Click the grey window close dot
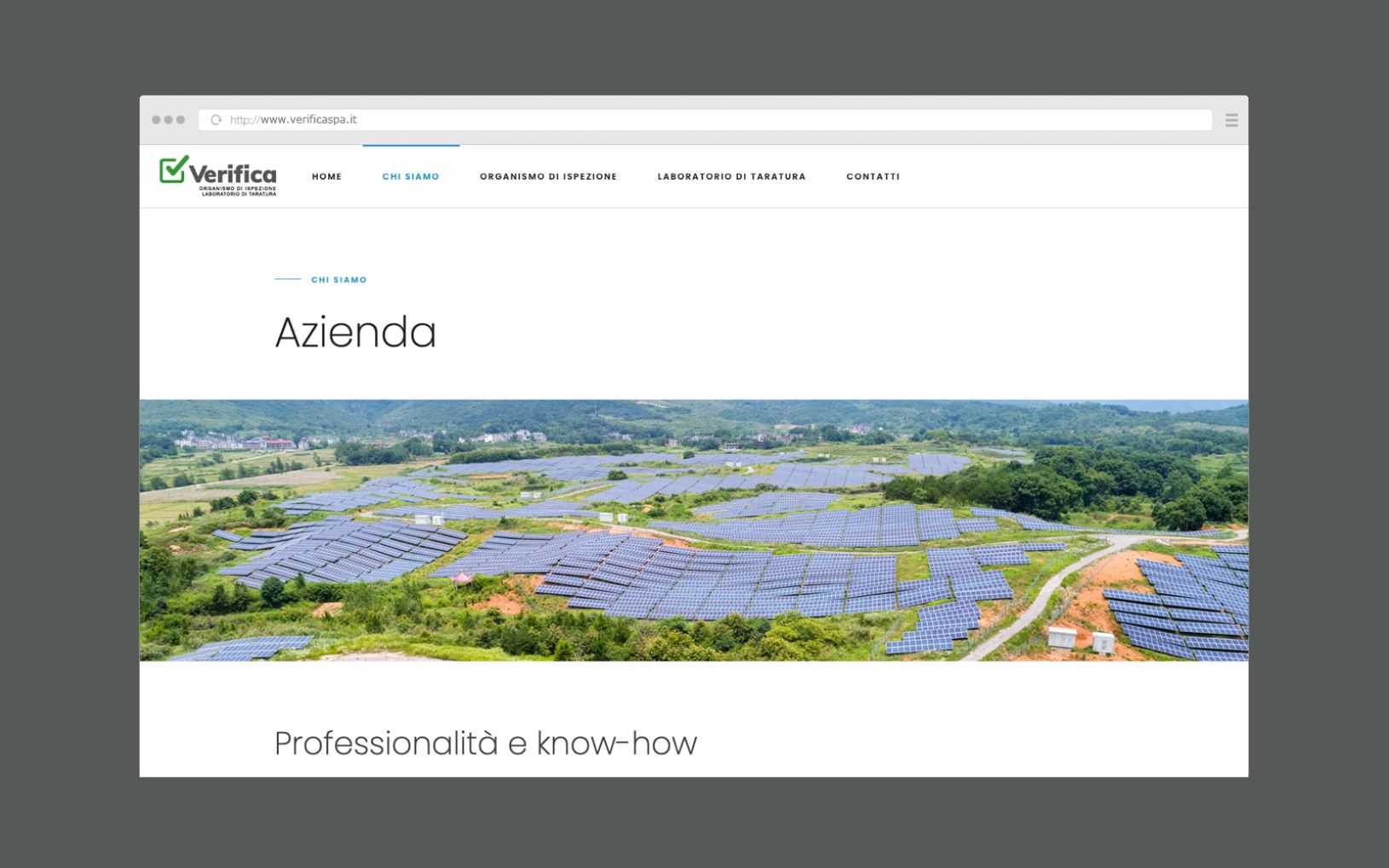Image resolution: width=1389 pixels, height=868 pixels. point(157,120)
